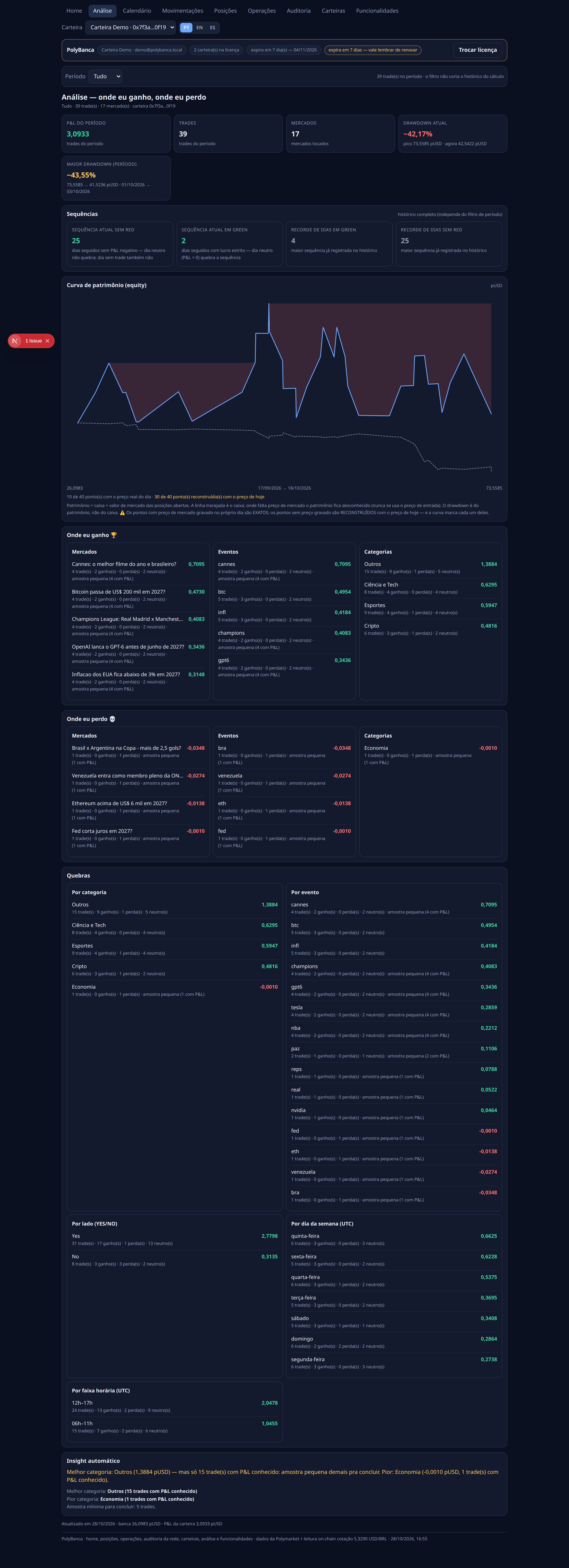Select the Cannes melhor filme market row
The width and height of the screenshot is (569, 1568).
[x=138, y=571]
